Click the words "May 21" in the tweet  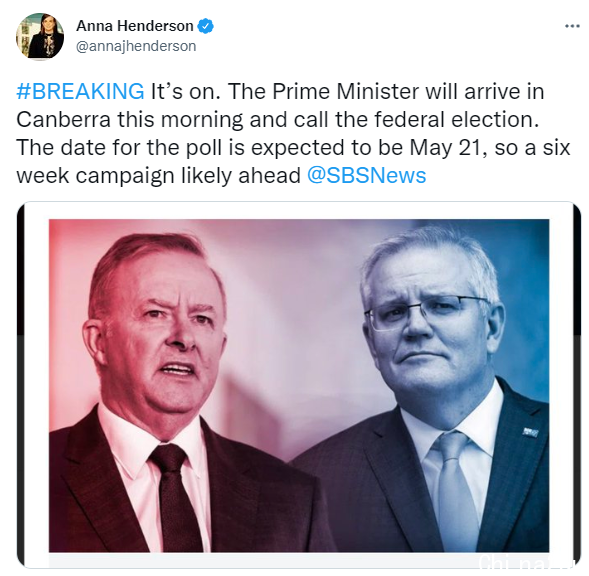pos(446,147)
